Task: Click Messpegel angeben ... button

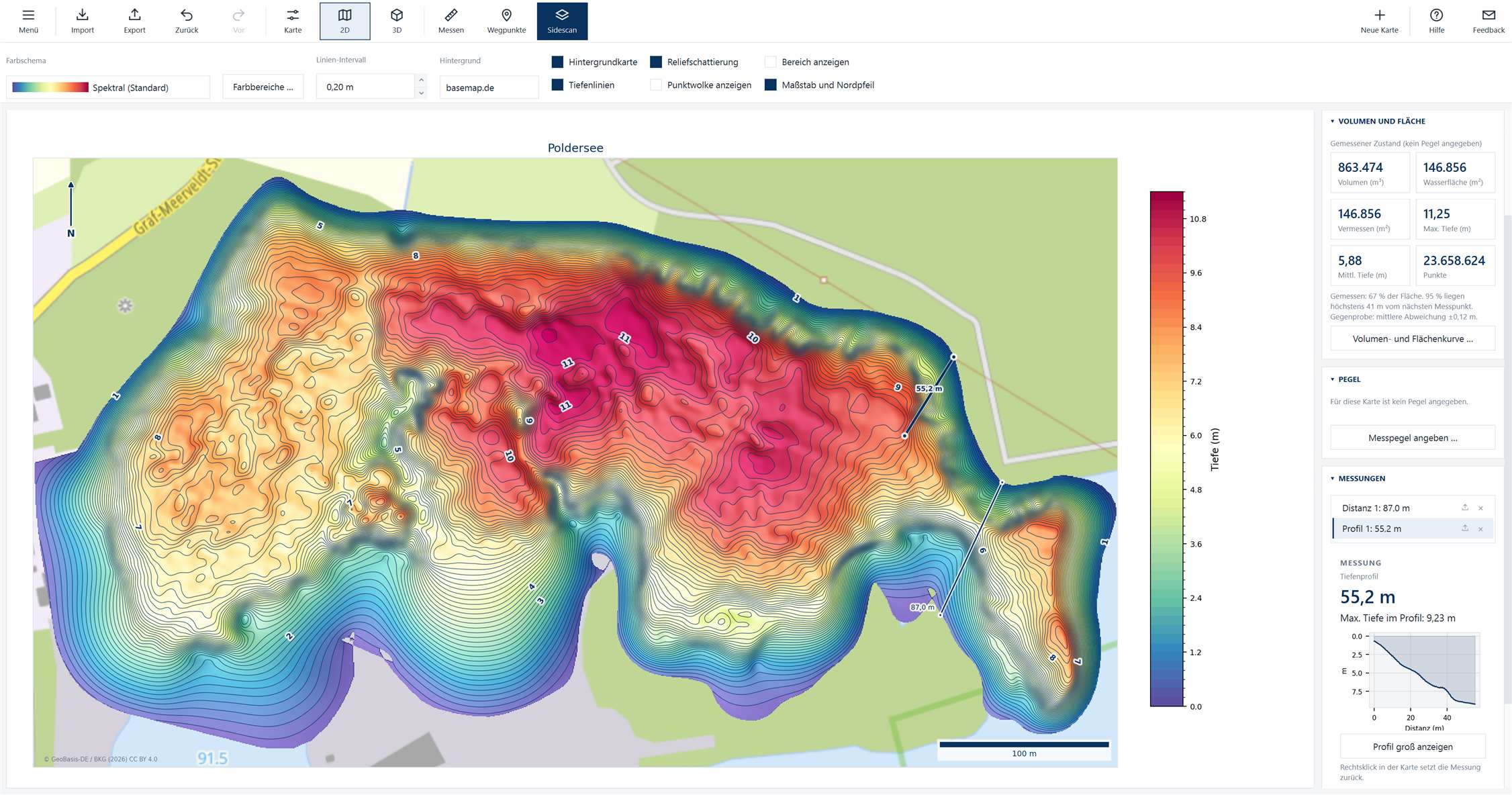Action: pos(1413,438)
